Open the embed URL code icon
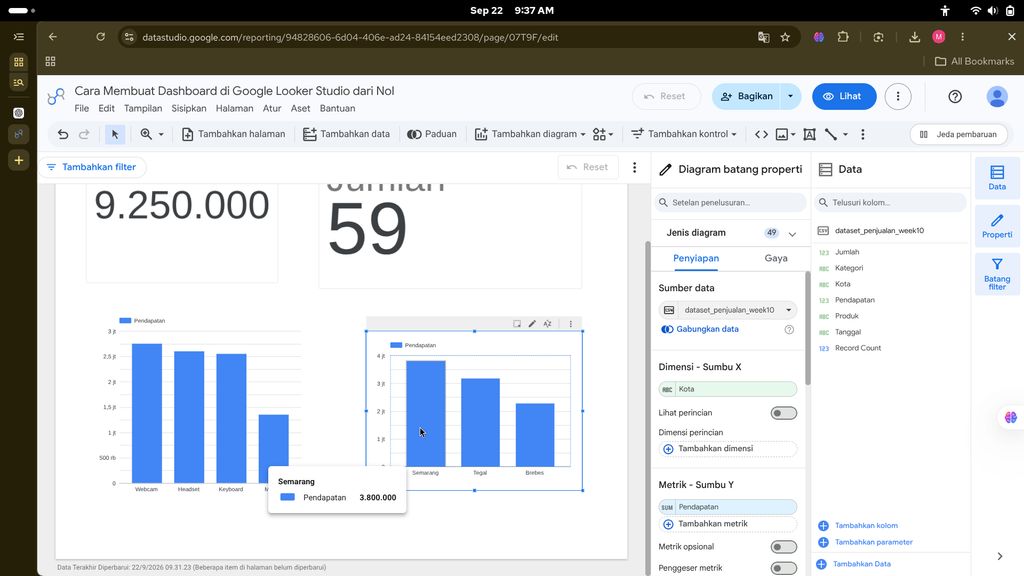Image resolution: width=1024 pixels, height=576 pixels. pyautogui.click(x=761, y=134)
